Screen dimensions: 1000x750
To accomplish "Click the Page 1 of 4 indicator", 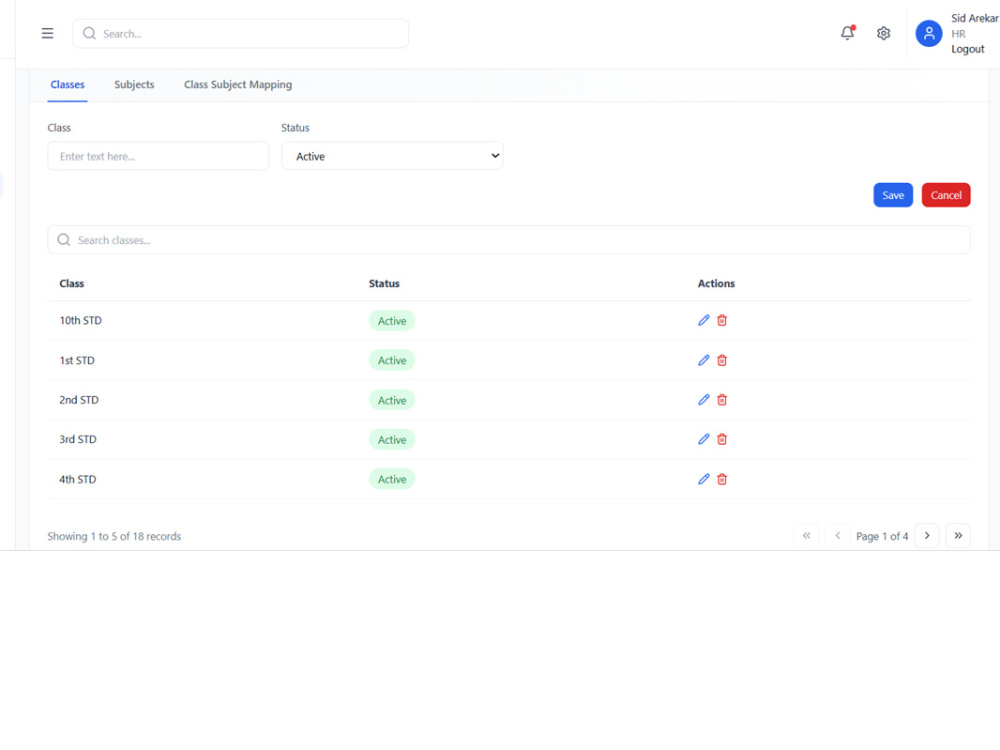I will (x=881, y=536).
